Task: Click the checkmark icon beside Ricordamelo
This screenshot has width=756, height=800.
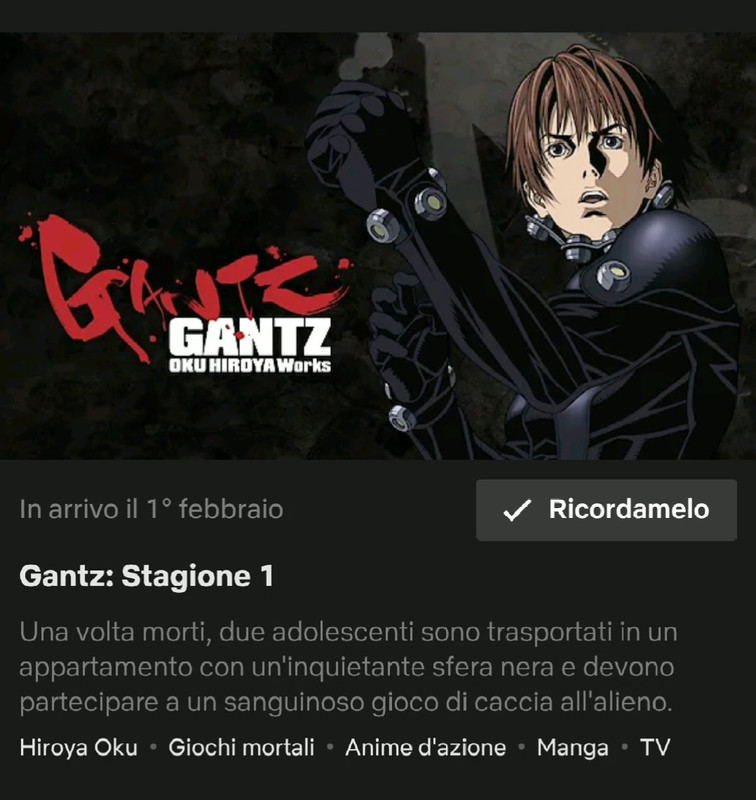Action: tap(517, 510)
